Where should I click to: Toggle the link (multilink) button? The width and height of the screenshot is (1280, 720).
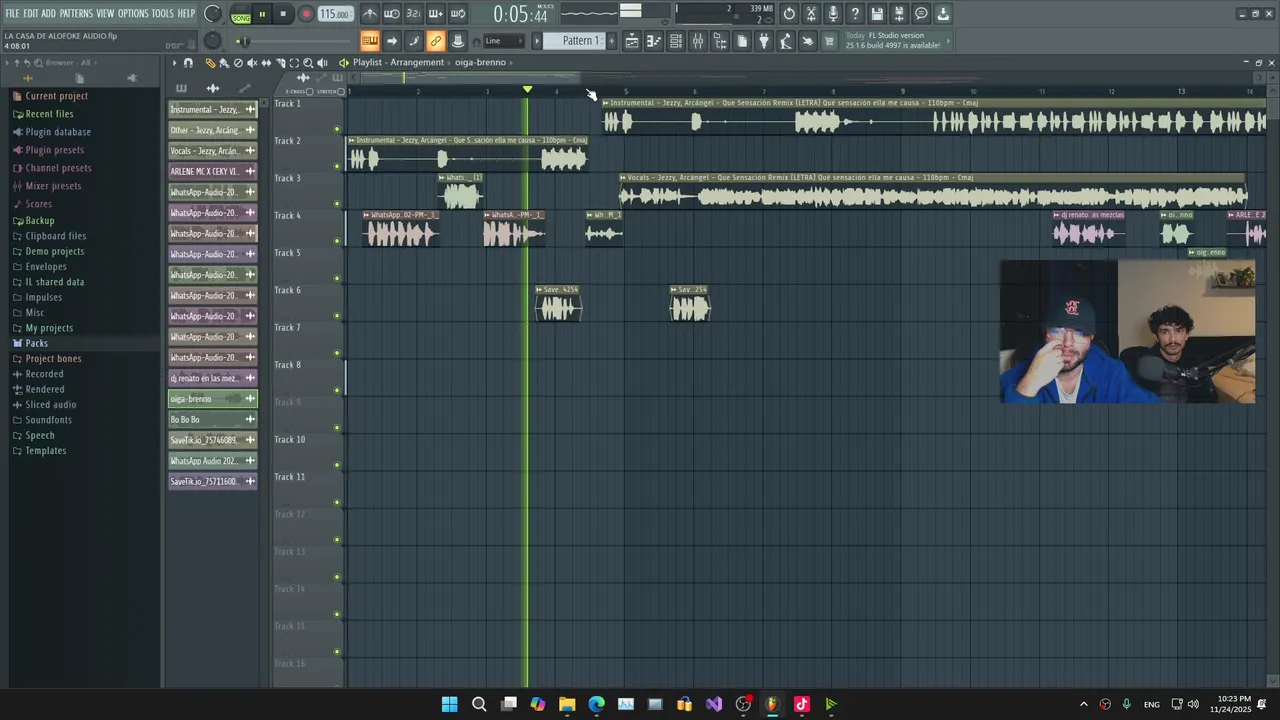click(436, 41)
